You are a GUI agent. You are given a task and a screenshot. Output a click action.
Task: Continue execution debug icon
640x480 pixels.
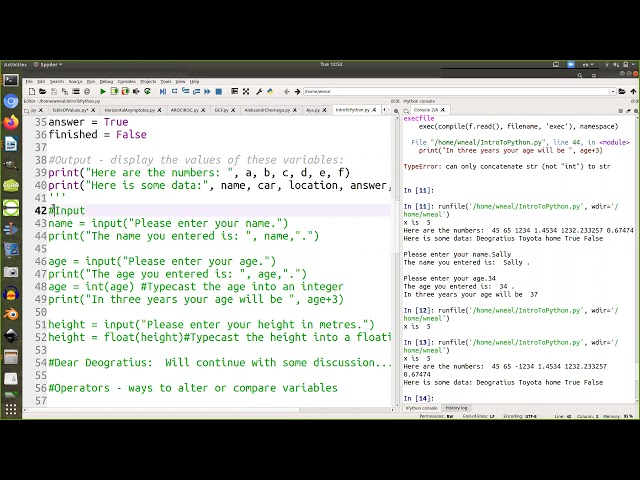(207, 91)
